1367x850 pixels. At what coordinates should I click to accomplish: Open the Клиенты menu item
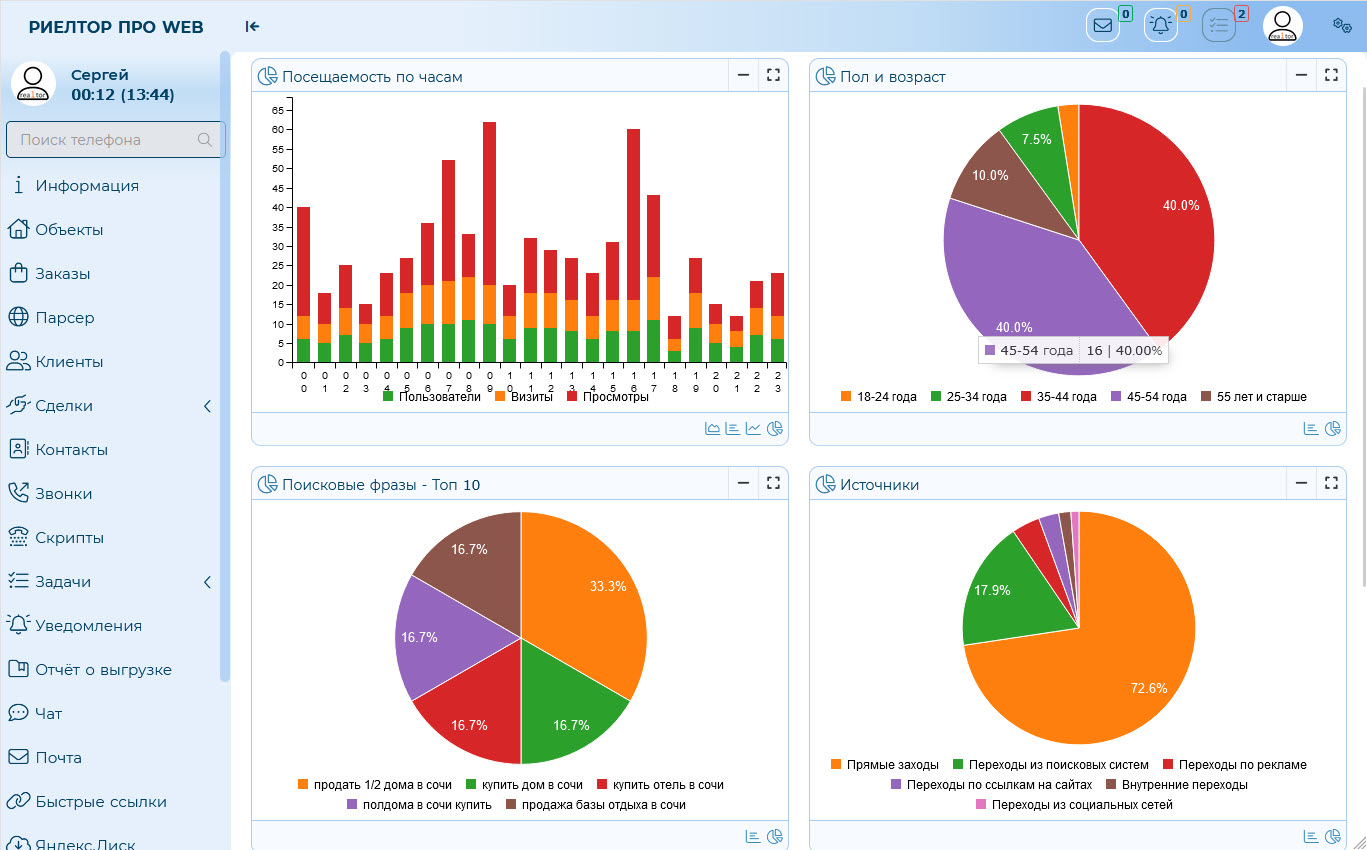69,362
